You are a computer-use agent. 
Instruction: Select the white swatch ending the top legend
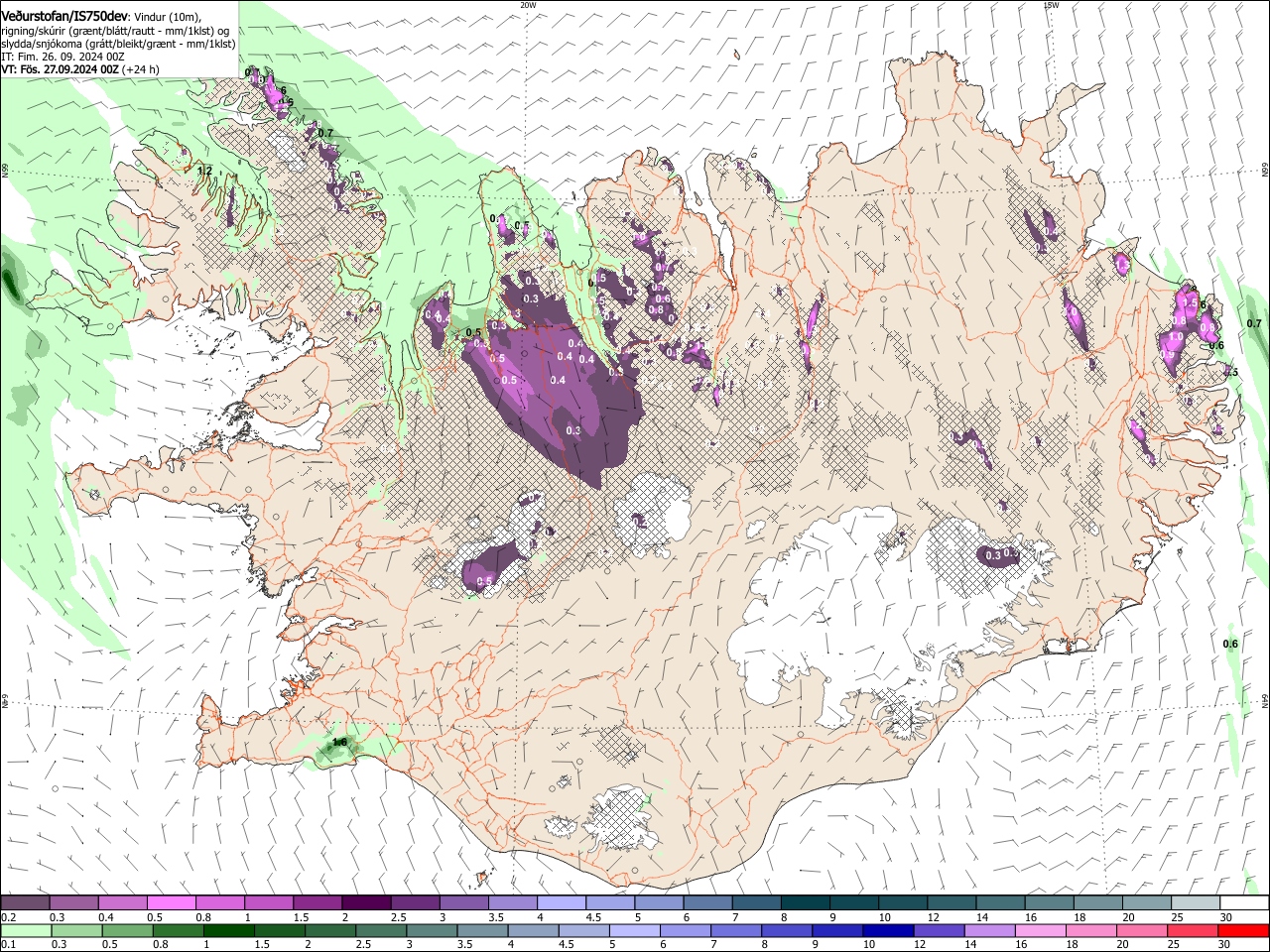coord(1244,903)
